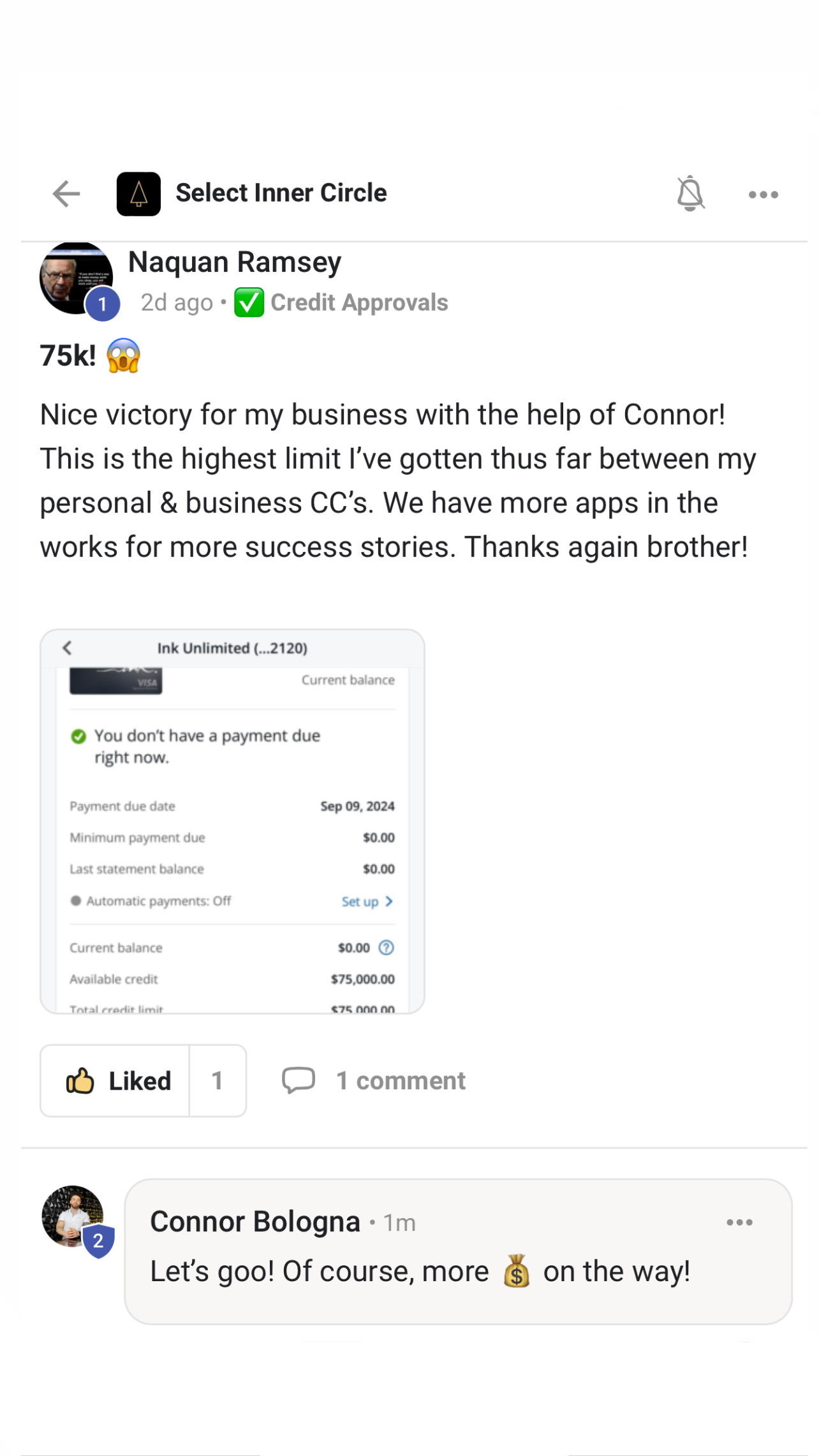Screen dimensions: 819x1456
Task: Open the 1 comment thread
Action: (401, 1081)
